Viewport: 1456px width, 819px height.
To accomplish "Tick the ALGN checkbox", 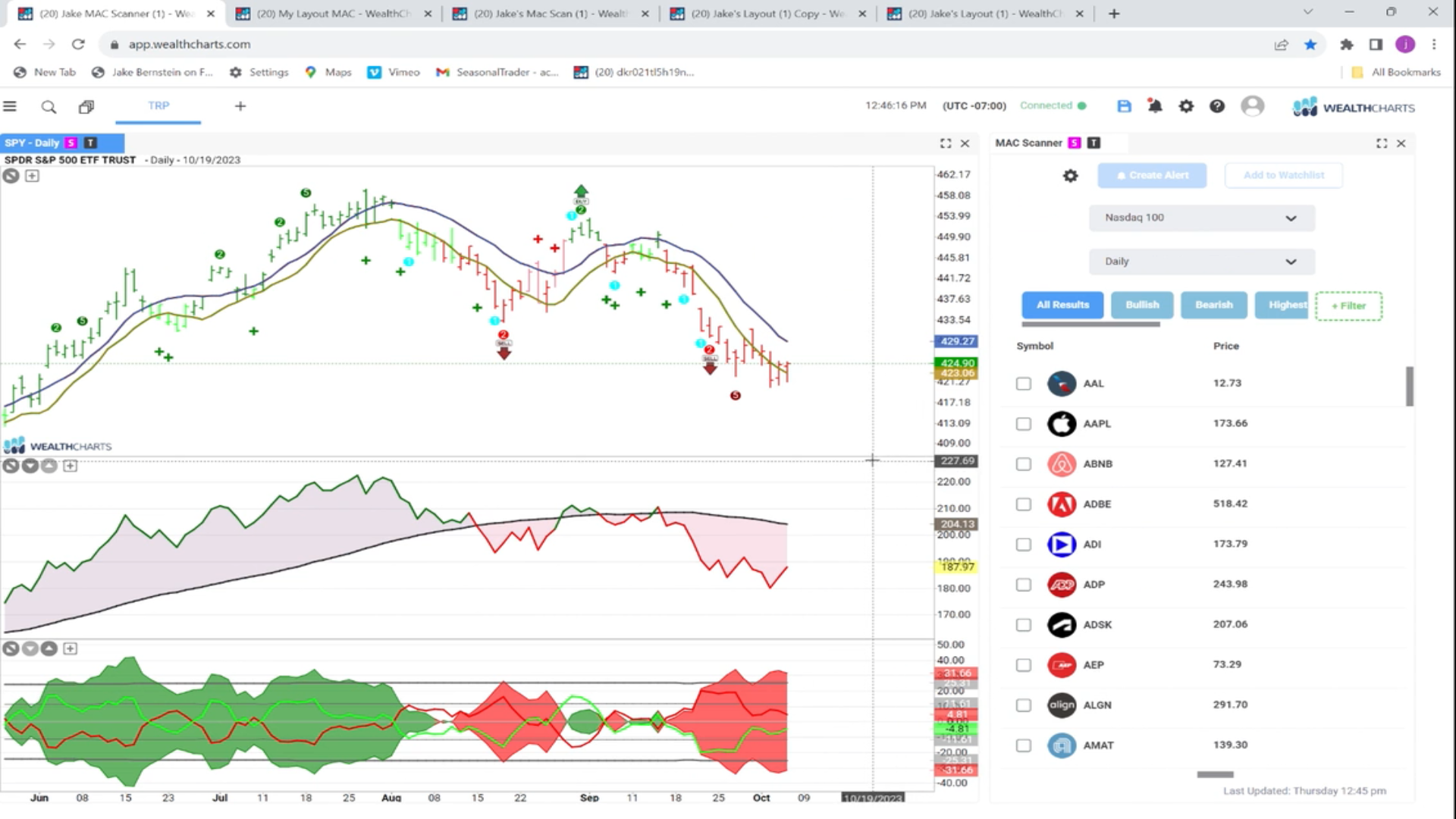I will coord(1024,705).
